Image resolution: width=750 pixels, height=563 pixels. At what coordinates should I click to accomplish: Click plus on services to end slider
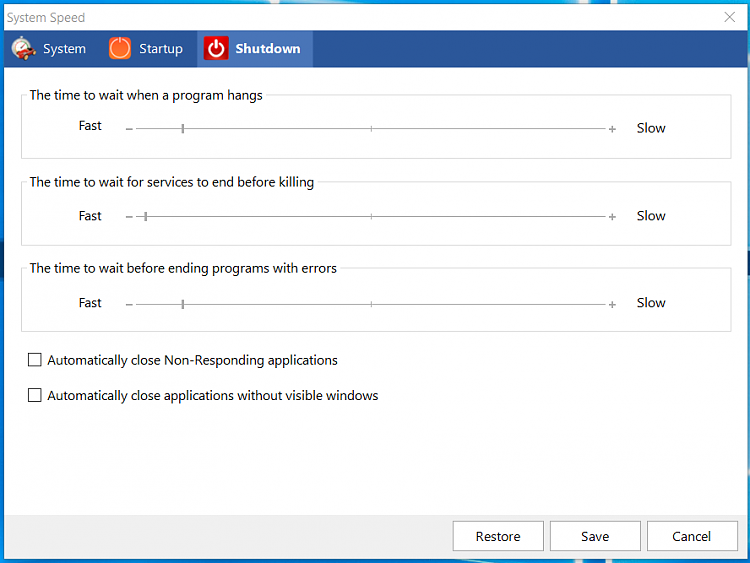[612, 217]
